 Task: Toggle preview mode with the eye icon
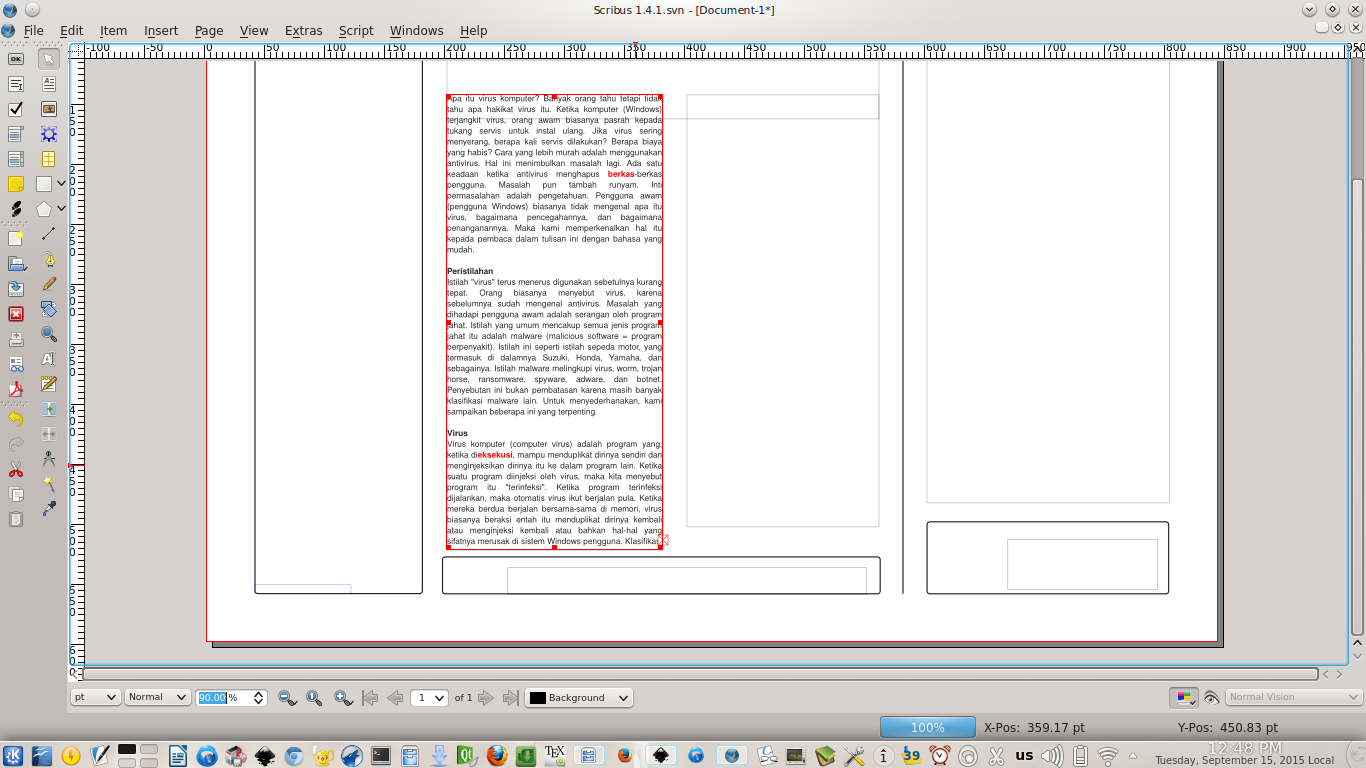(1212, 697)
